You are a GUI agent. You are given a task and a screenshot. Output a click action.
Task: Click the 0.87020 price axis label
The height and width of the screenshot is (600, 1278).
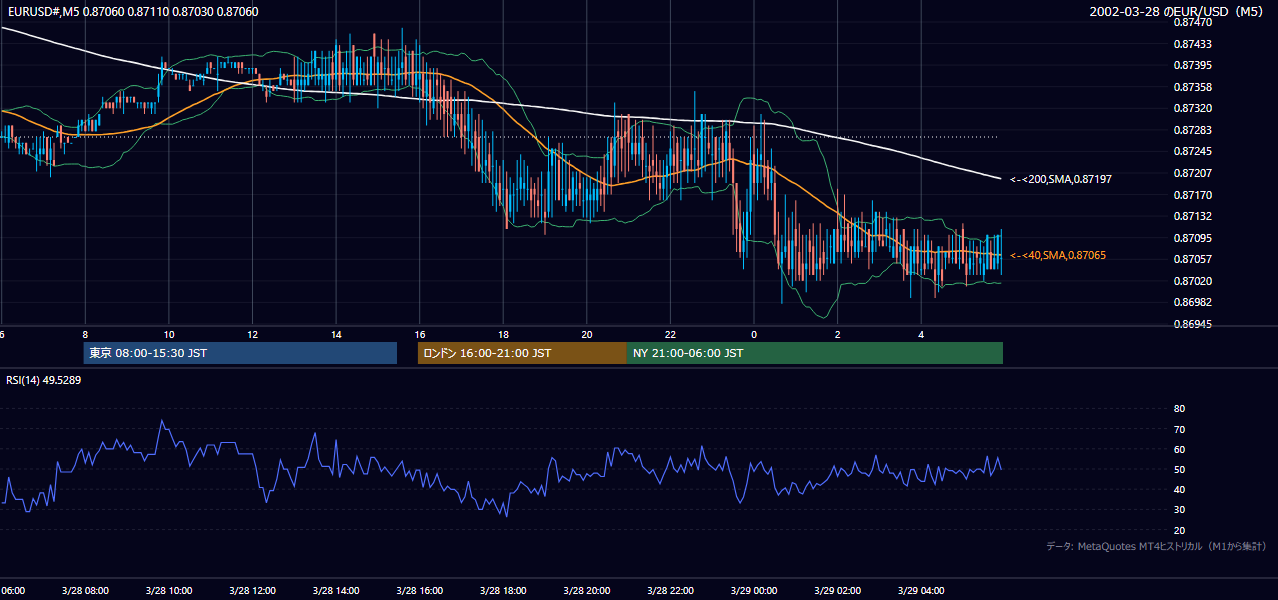pos(1191,281)
